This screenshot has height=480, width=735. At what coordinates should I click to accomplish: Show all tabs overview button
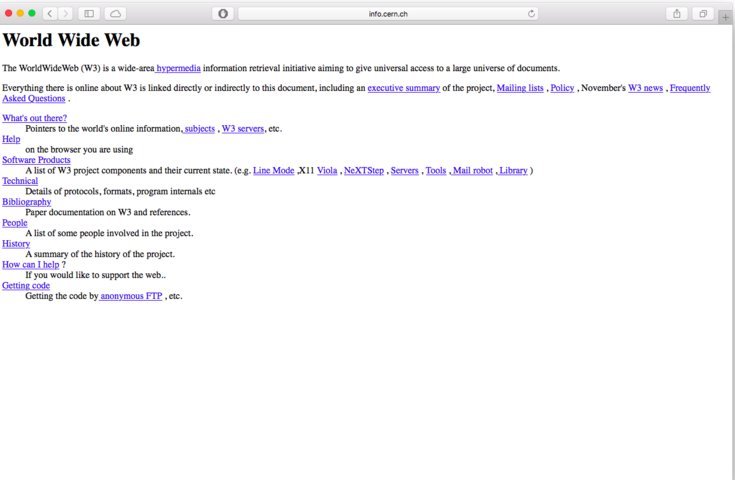point(703,13)
